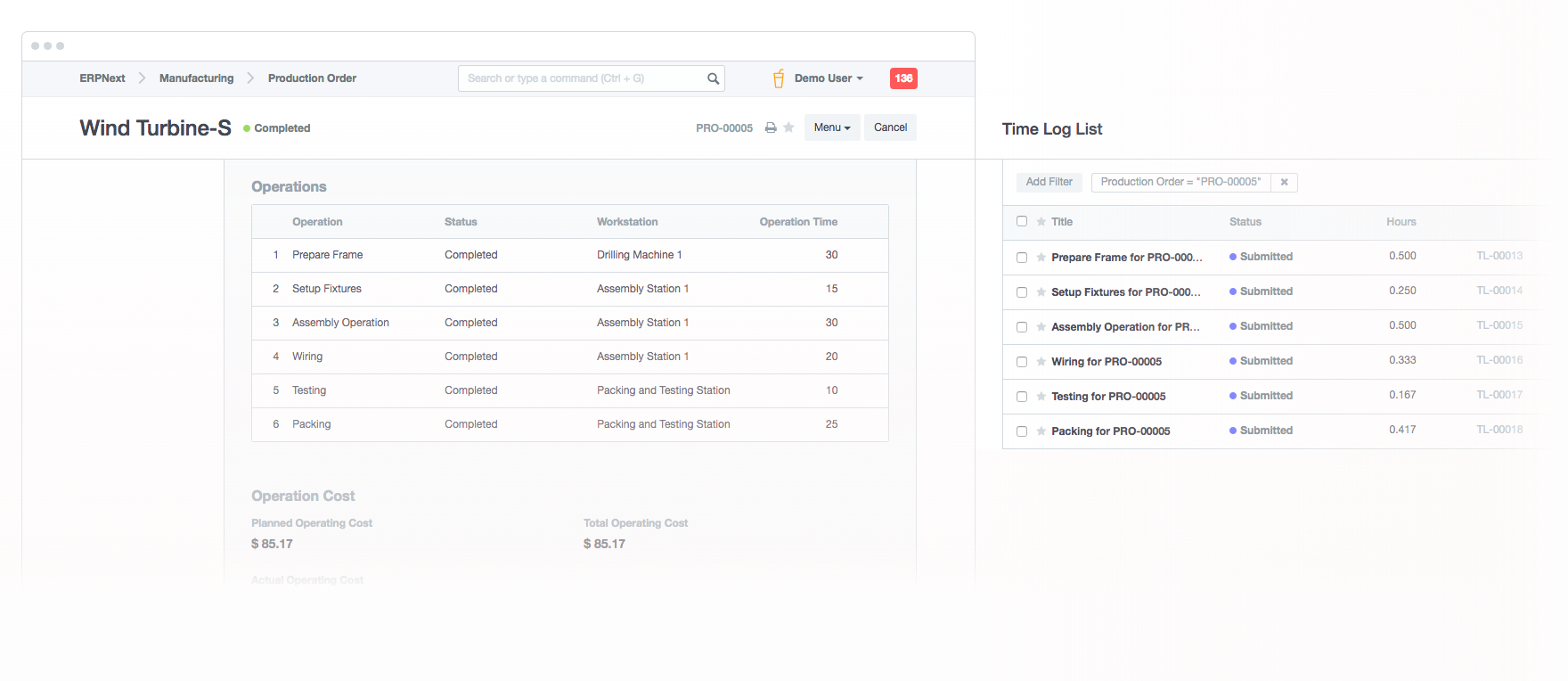Open Assembly Operation time log entry
Viewport: 1568px width, 681px height.
[x=1125, y=327]
